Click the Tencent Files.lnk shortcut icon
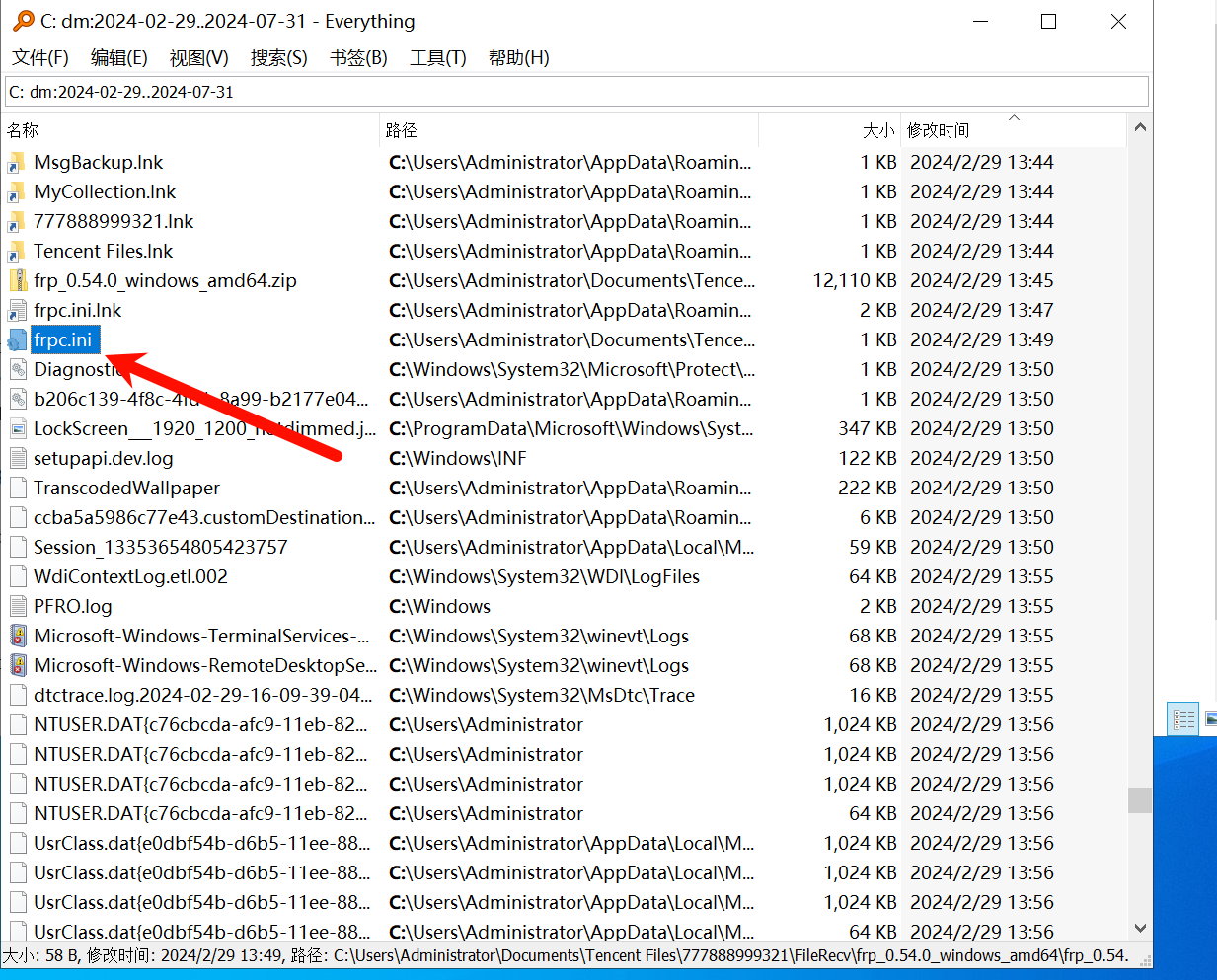 (17, 252)
